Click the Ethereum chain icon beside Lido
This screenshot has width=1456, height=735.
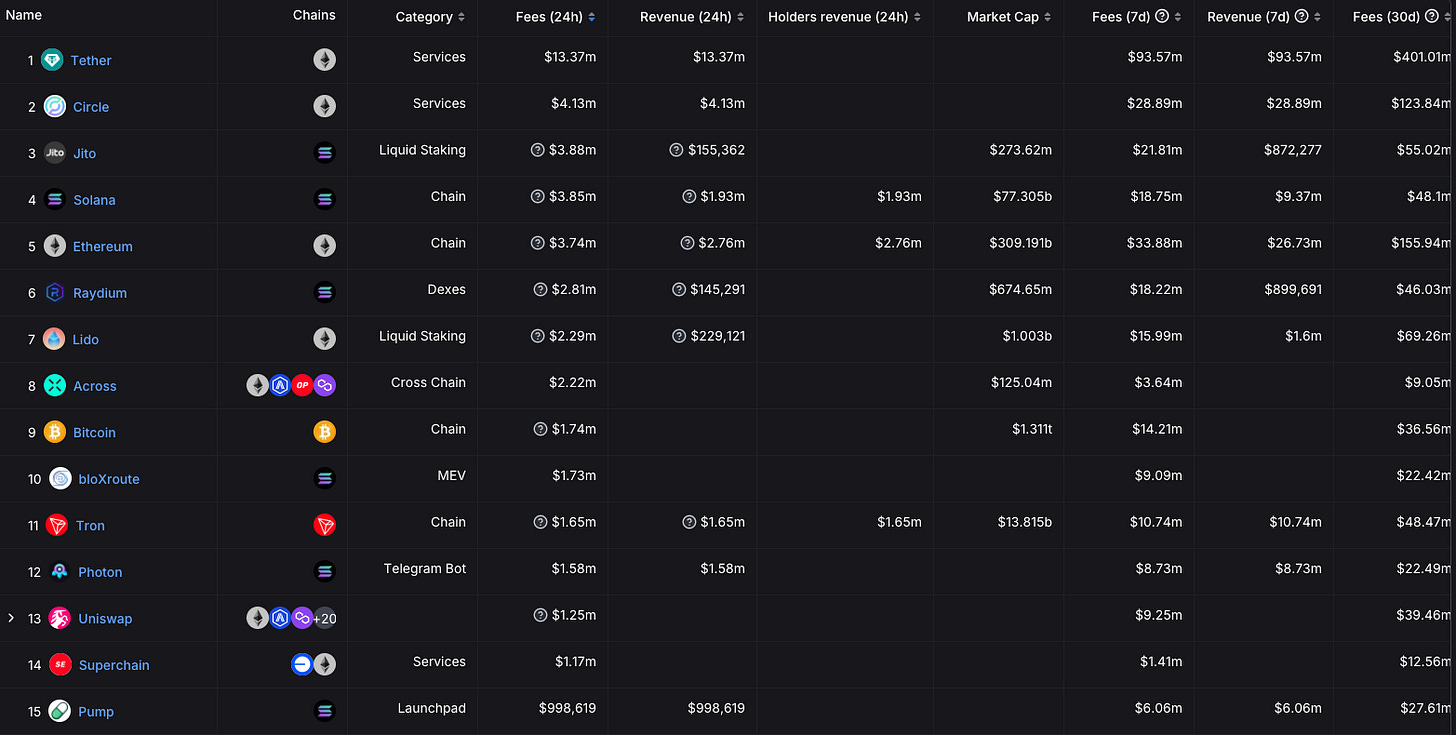tap(324, 338)
